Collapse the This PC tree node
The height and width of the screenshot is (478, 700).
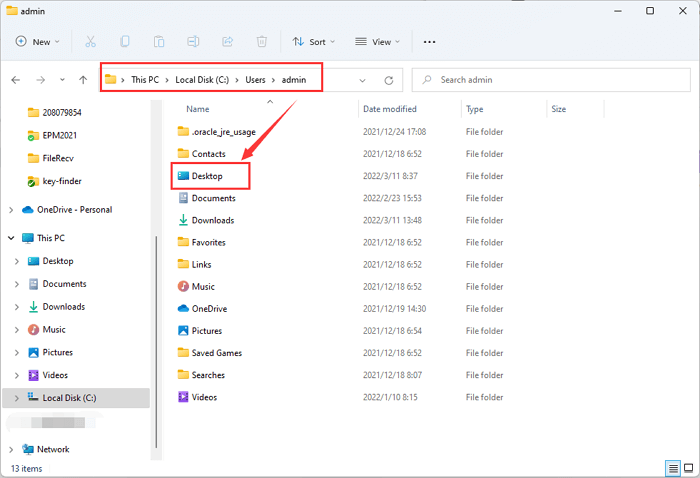pyautogui.click(x=11, y=238)
